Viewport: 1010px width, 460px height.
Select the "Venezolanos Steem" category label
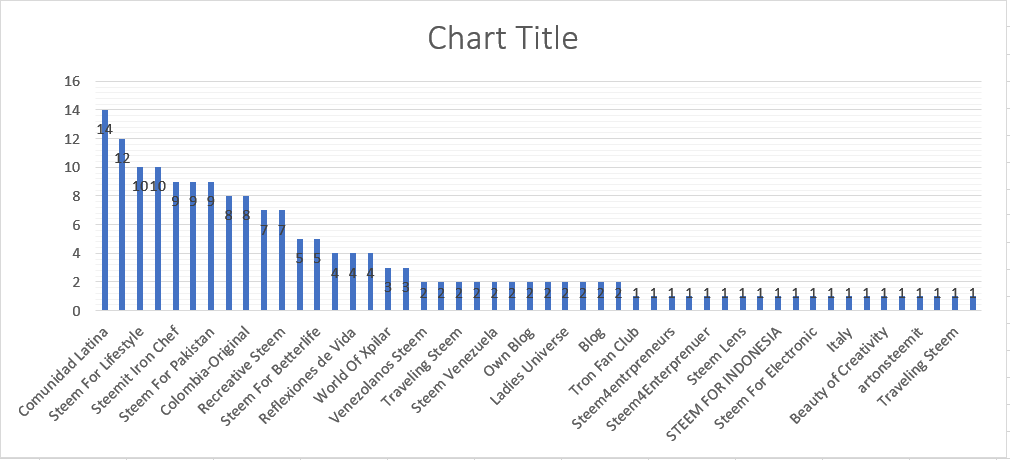(378, 374)
